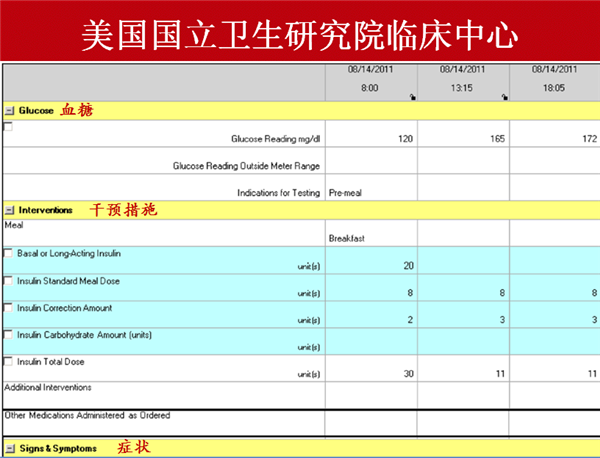Click the Meal cell in the 13:15 column
This screenshot has height=458, width=600.
click(x=463, y=233)
